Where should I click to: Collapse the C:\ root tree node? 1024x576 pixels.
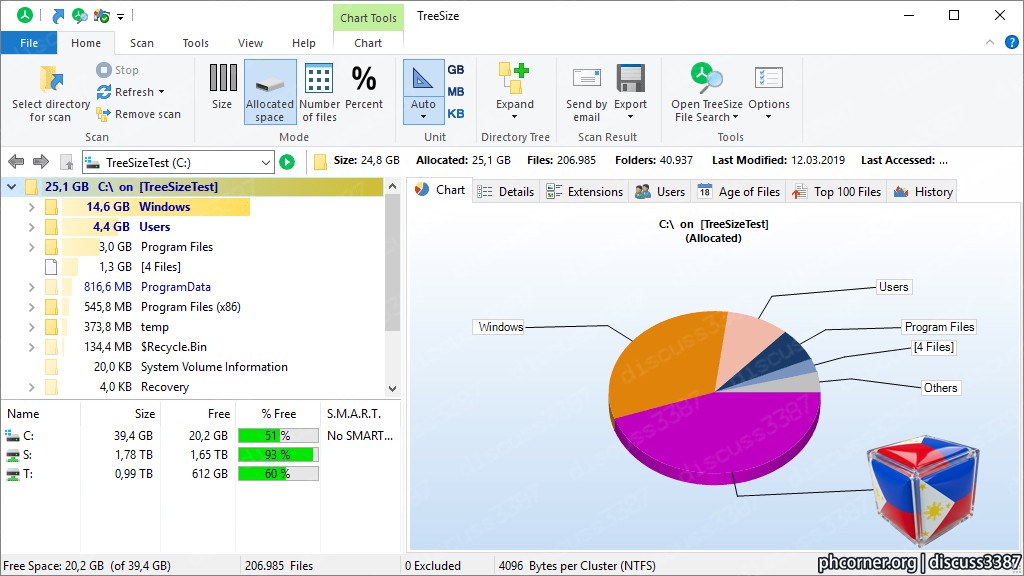[11, 187]
